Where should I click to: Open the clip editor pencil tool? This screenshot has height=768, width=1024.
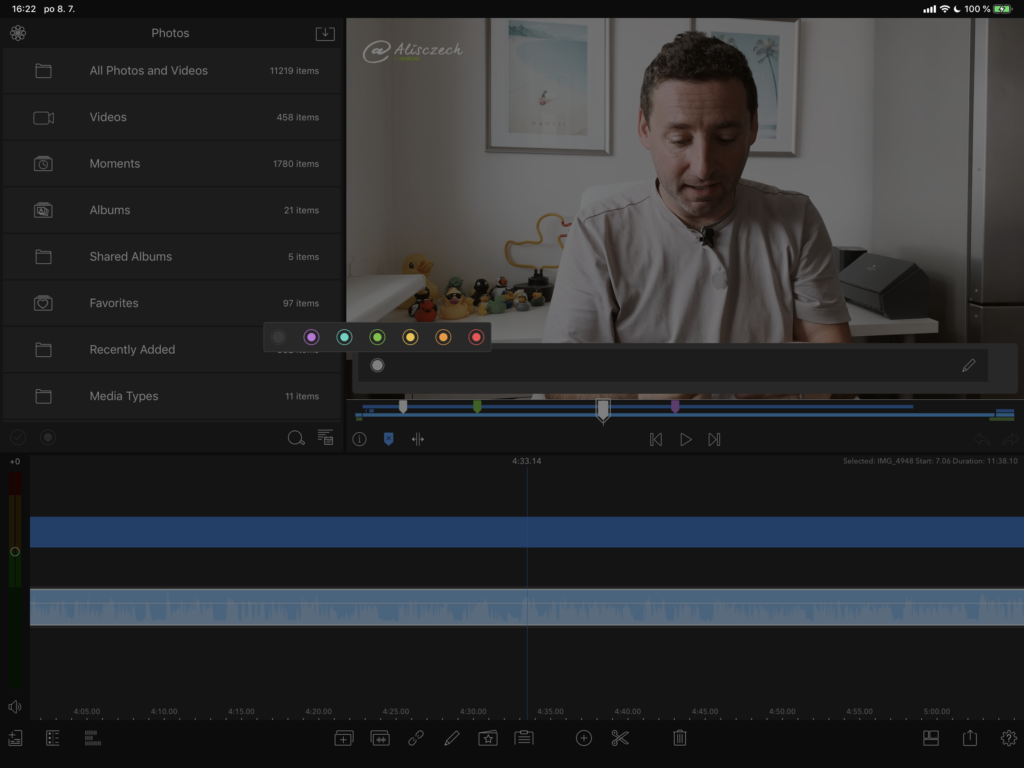[451, 738]
